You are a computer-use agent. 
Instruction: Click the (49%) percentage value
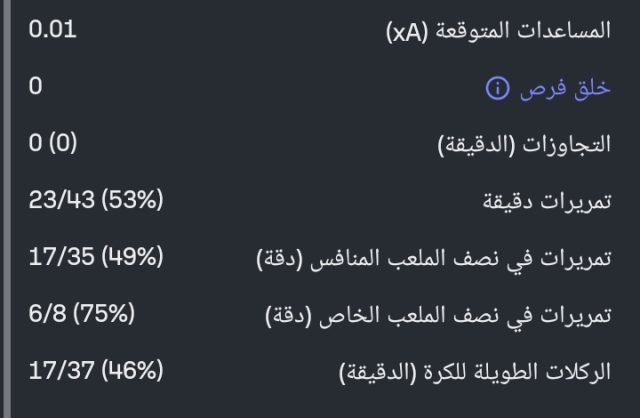(132, 257)
